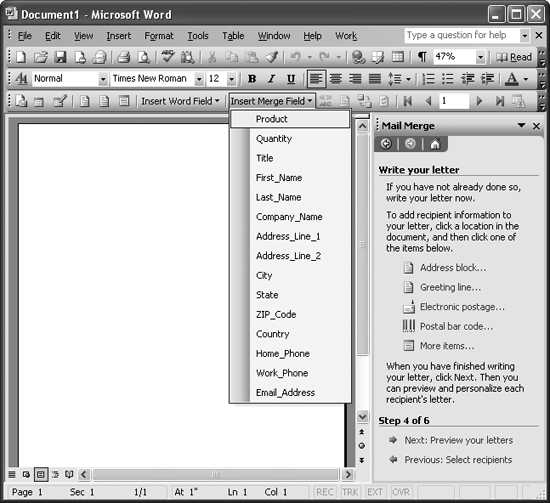Image resolution: width=550 pixels, height=503 pixels.
Task: Click More items link
Action: pos(447,346)
